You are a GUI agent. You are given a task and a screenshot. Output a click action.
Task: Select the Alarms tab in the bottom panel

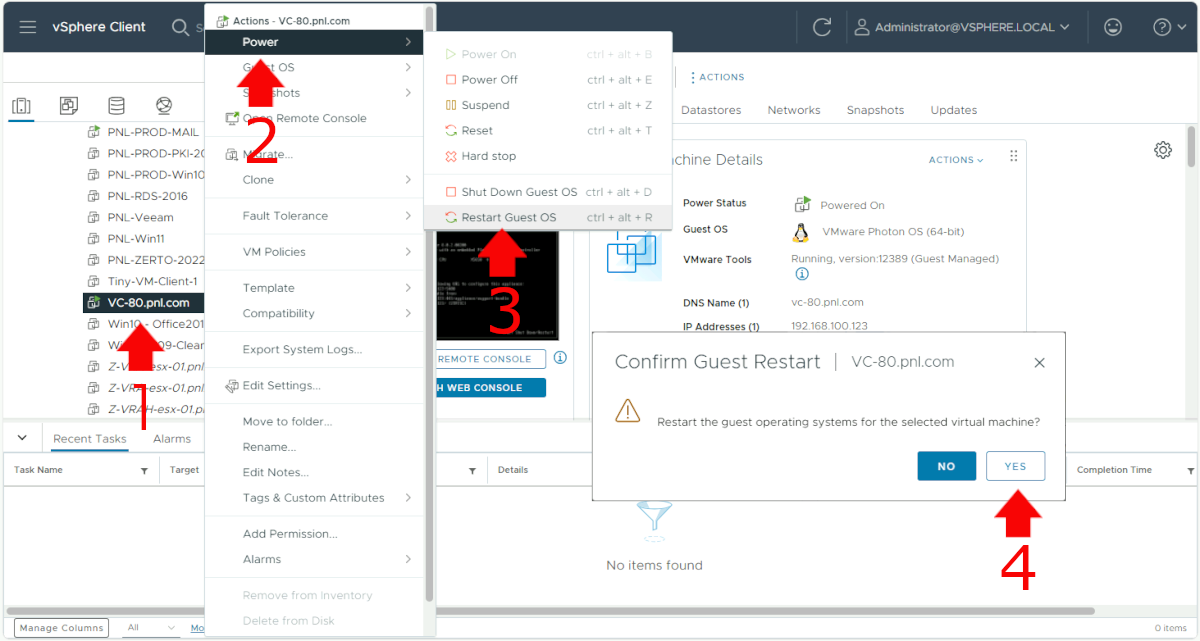click(x=172, y=439)
